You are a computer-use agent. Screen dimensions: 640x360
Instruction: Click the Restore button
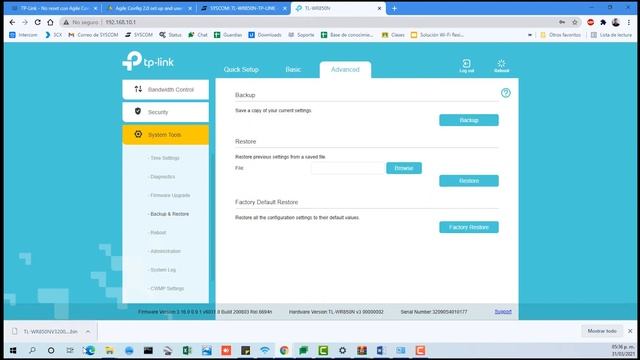tap(469, 181)
